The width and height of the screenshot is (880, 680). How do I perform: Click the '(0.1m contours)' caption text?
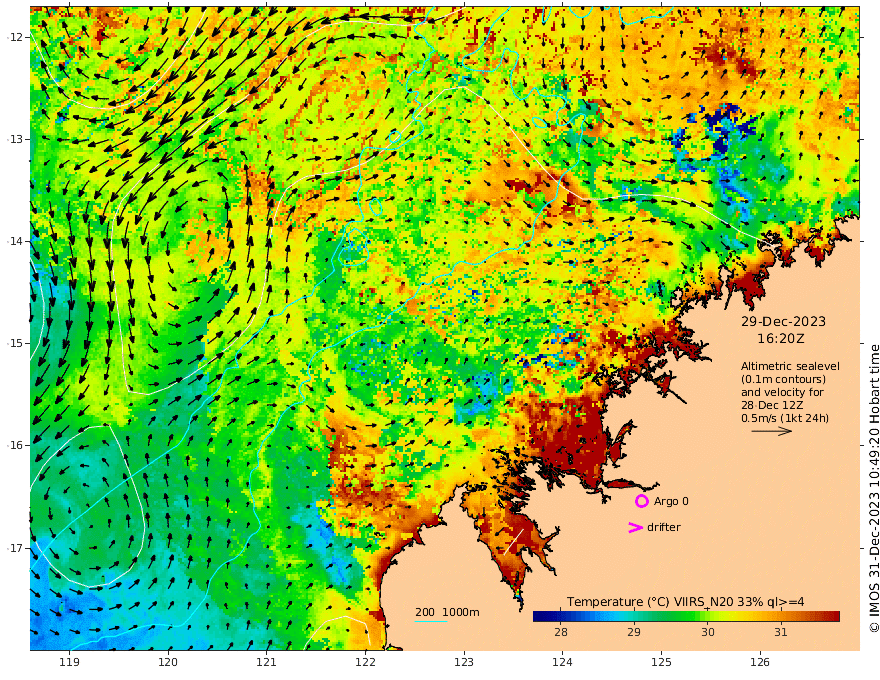tap(783, 379)
